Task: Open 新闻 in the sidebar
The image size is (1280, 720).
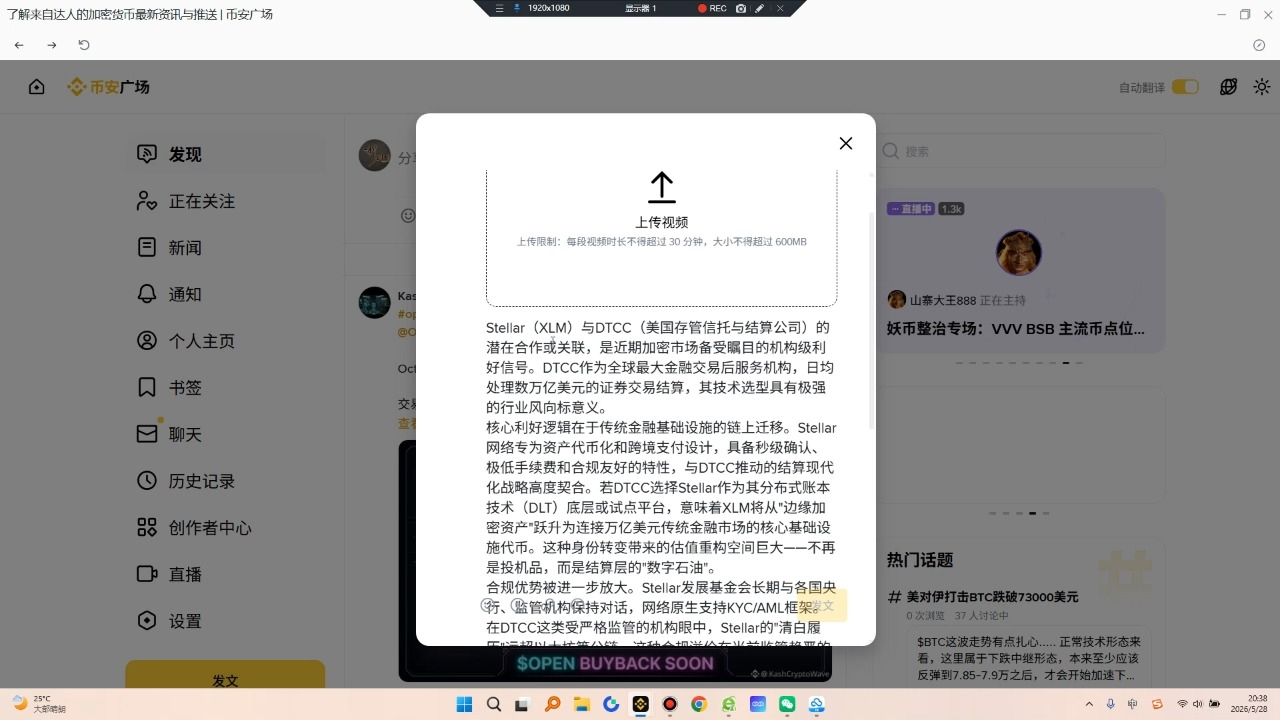Action: tap(226, 247)
